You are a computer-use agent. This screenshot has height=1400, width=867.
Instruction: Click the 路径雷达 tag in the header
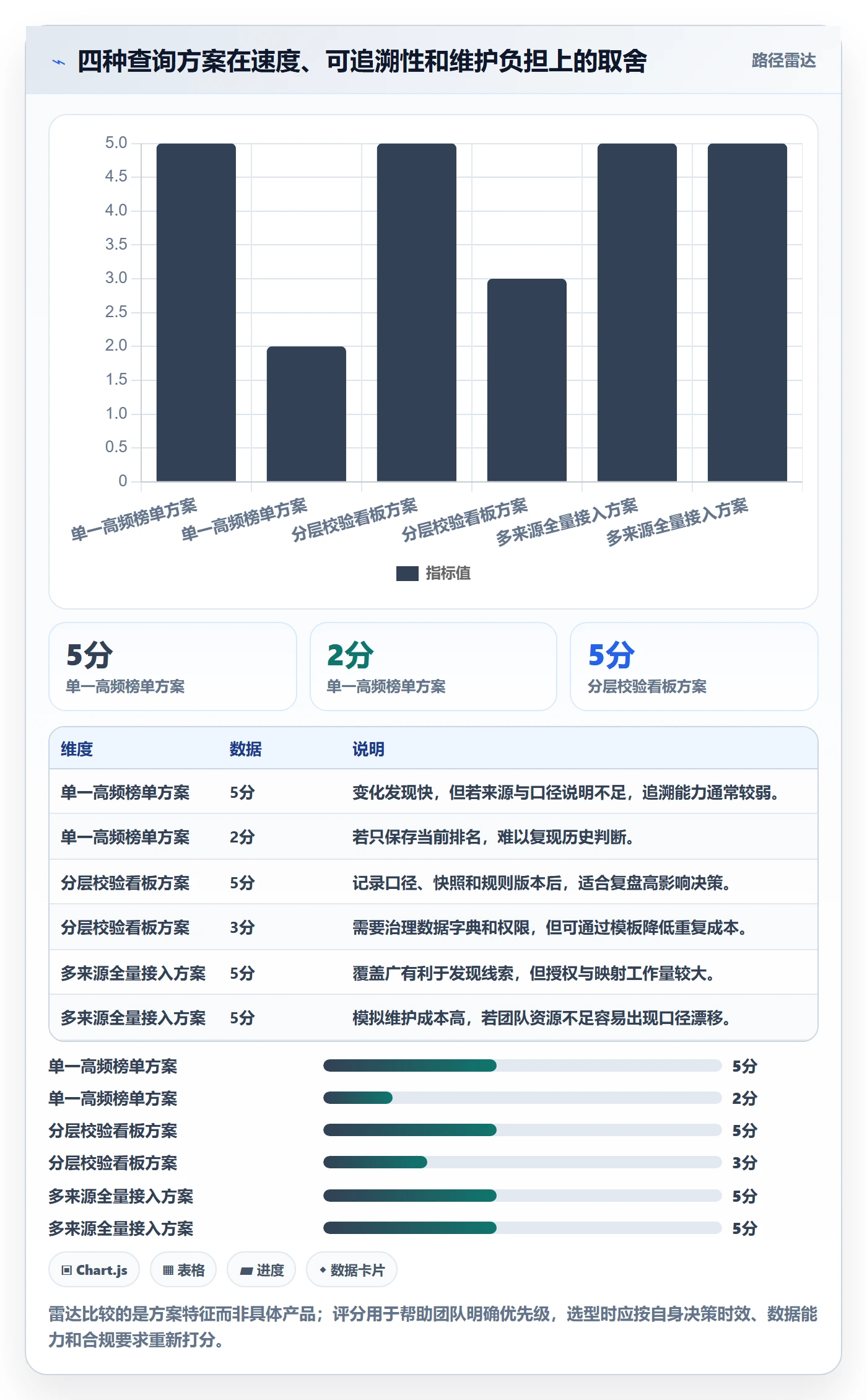783,60
